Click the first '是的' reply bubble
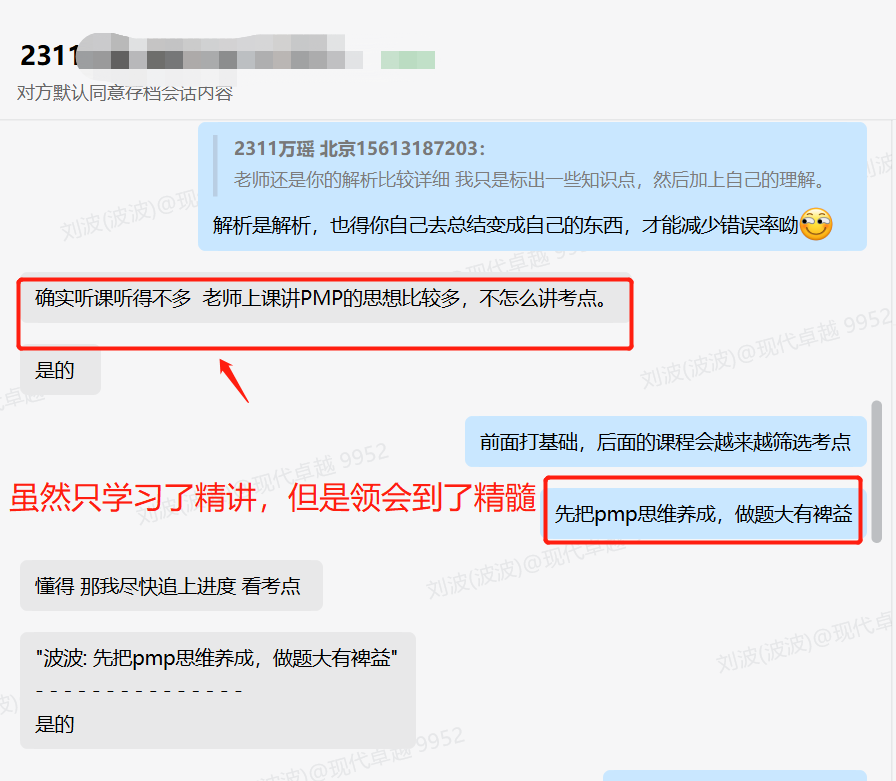The width and height of the screenshot is (896, 781). point(60,370)
